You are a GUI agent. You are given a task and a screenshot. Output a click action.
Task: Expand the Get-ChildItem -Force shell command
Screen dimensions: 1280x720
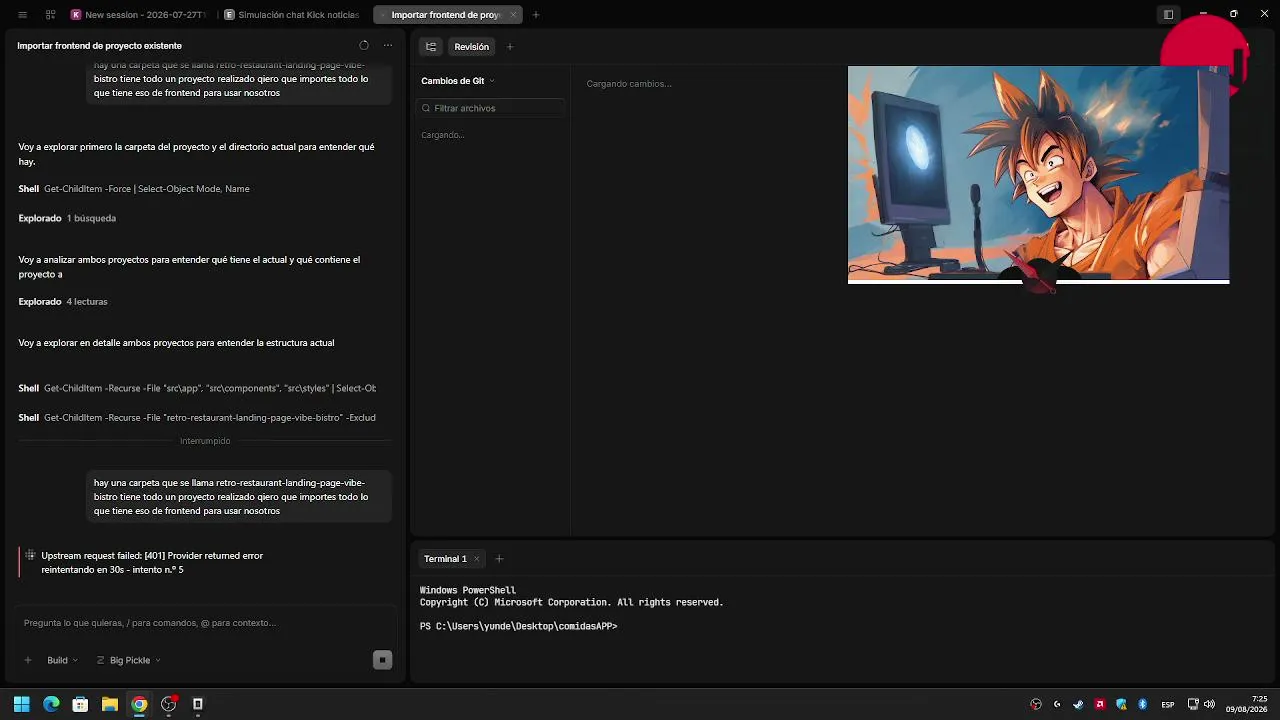134,189
